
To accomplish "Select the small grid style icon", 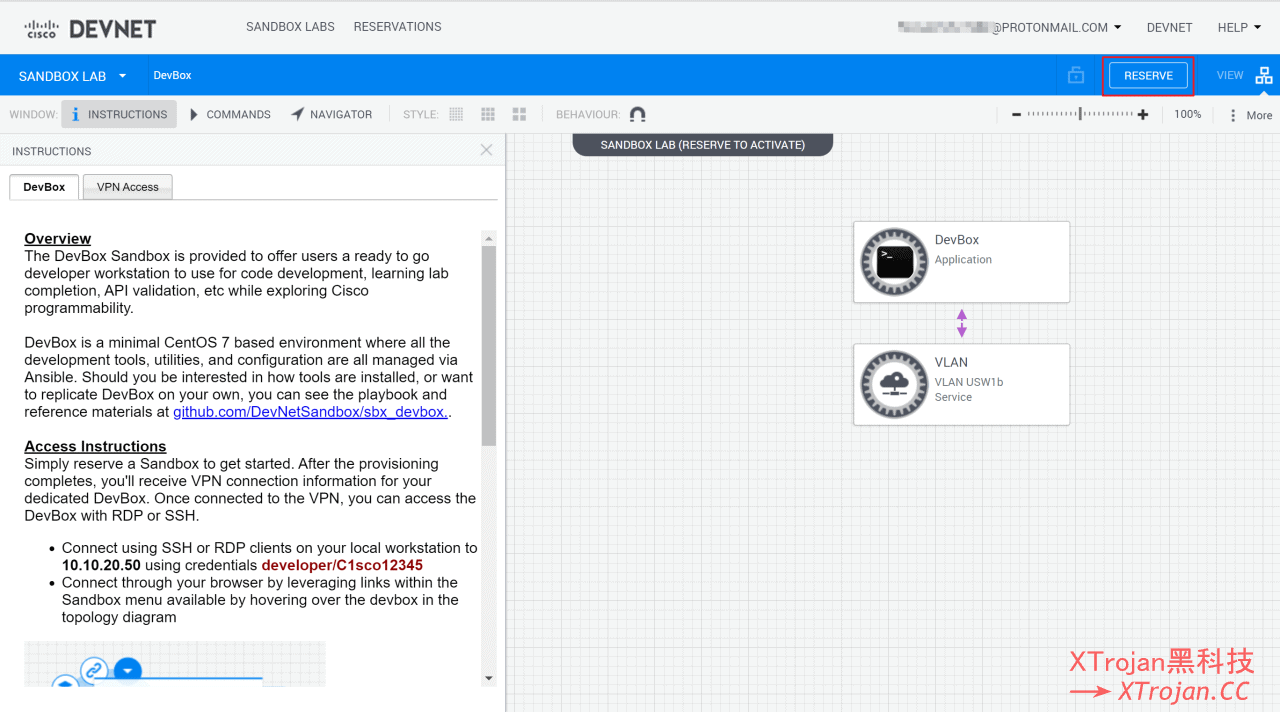I will (x=456, y=115).
